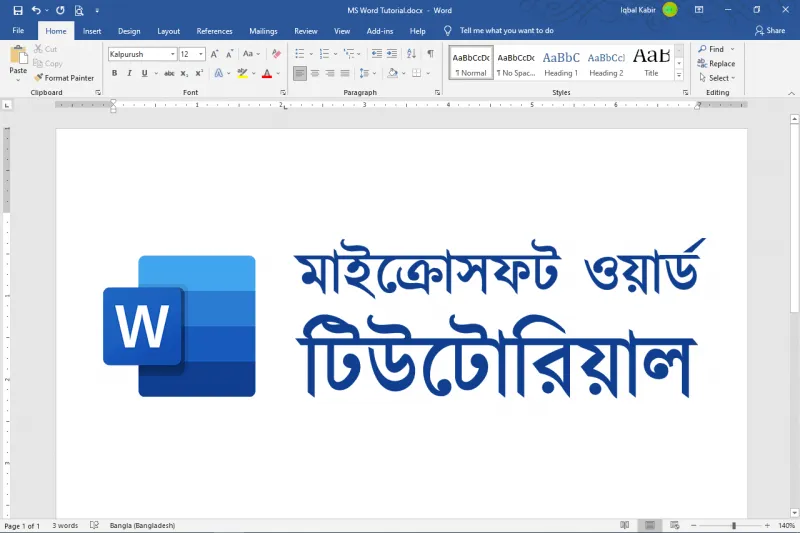Align paragraph text to the right
Viewport: 800px width, 533px height.
[x=330, y=73]
